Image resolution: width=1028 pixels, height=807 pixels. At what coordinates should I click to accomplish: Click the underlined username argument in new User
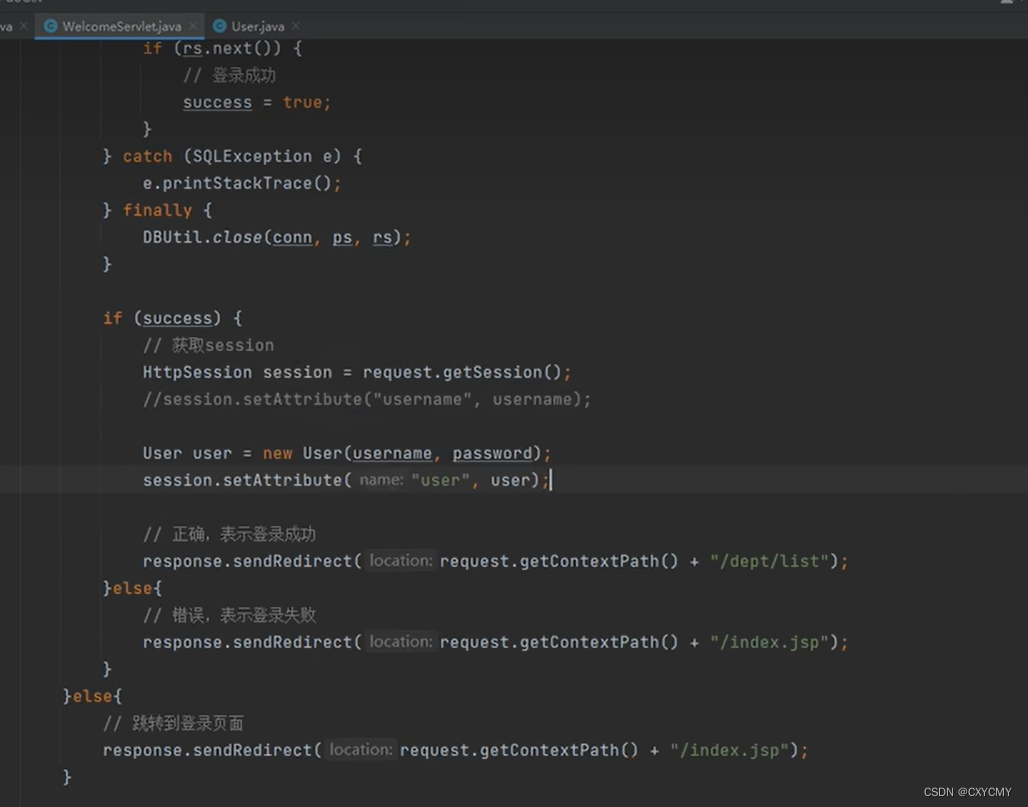click(391, 453)
